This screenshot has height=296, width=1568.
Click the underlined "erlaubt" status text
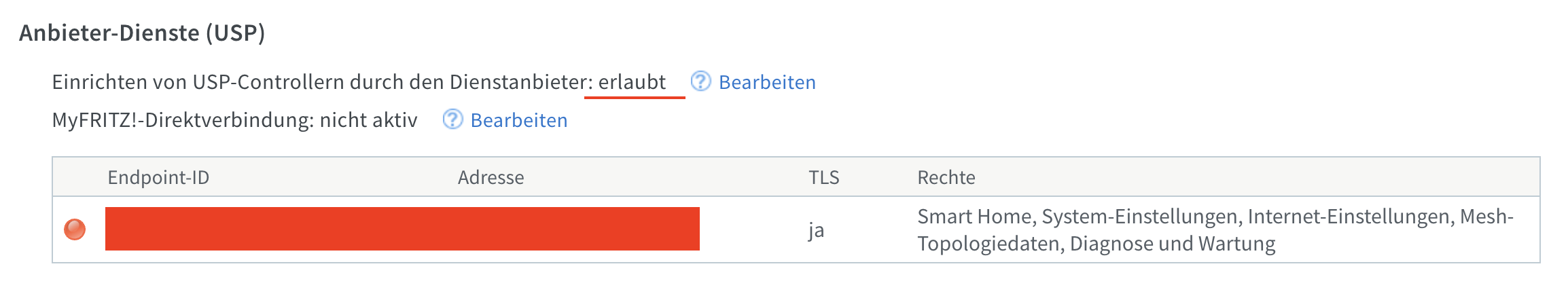click(632, 82)
